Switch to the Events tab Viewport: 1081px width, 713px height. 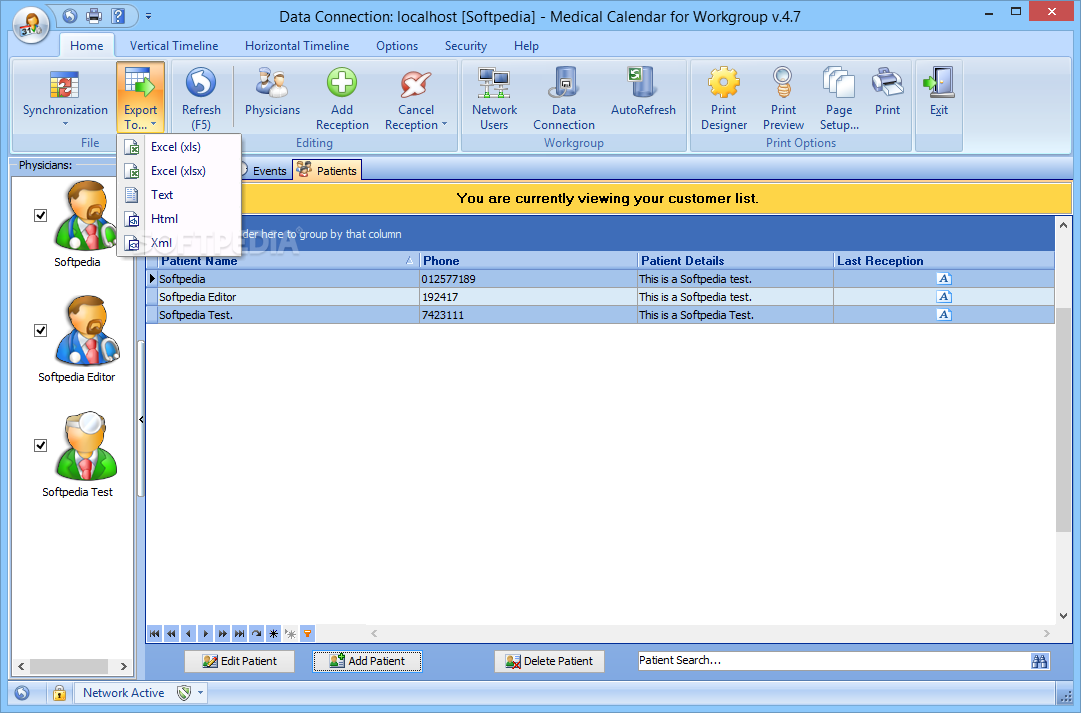tap(266, 170)
